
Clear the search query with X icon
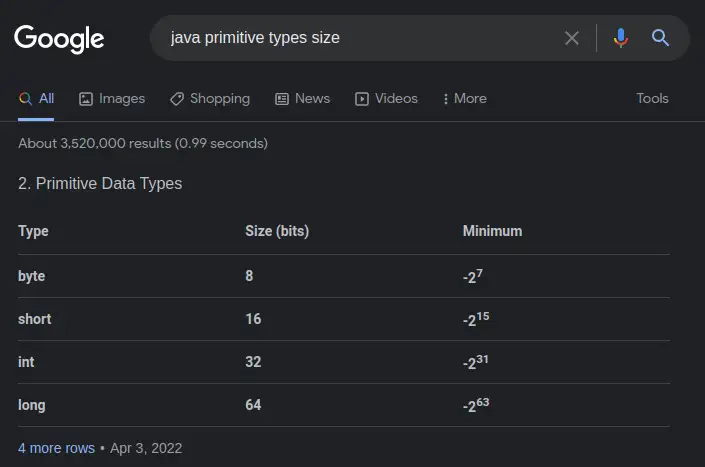pyautogui.click(x=572, y=38)
